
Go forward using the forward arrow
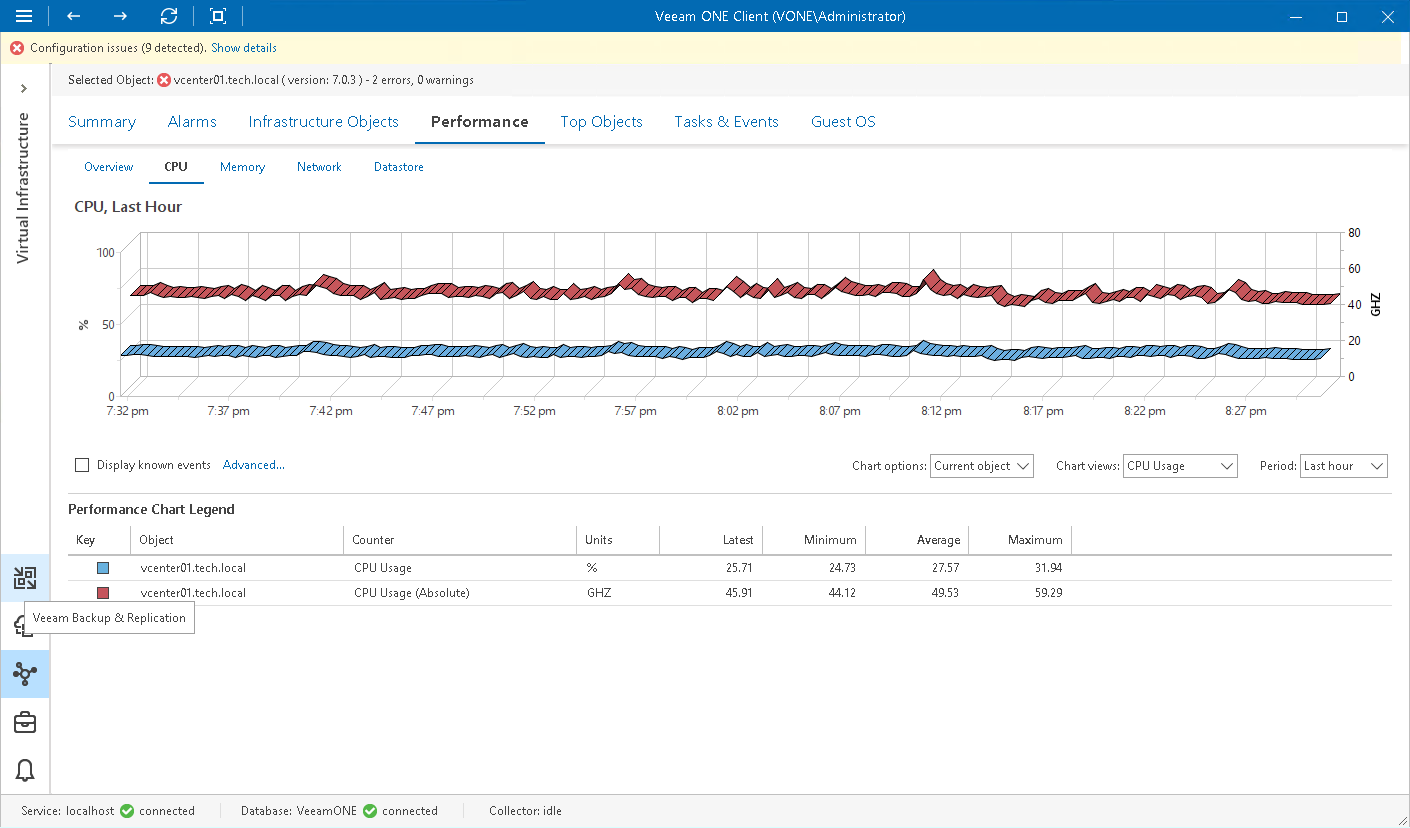120,16
